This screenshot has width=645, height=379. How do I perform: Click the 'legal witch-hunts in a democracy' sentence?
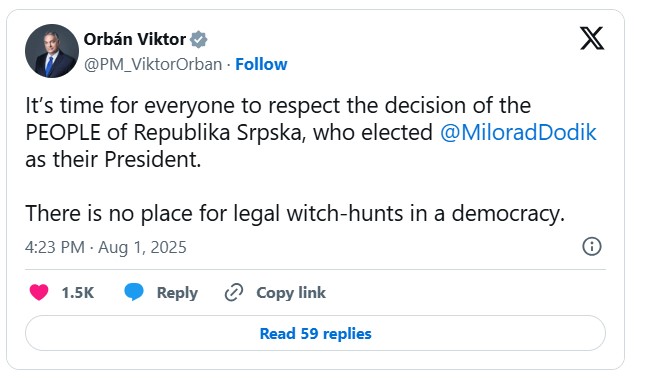pos(295,214)
